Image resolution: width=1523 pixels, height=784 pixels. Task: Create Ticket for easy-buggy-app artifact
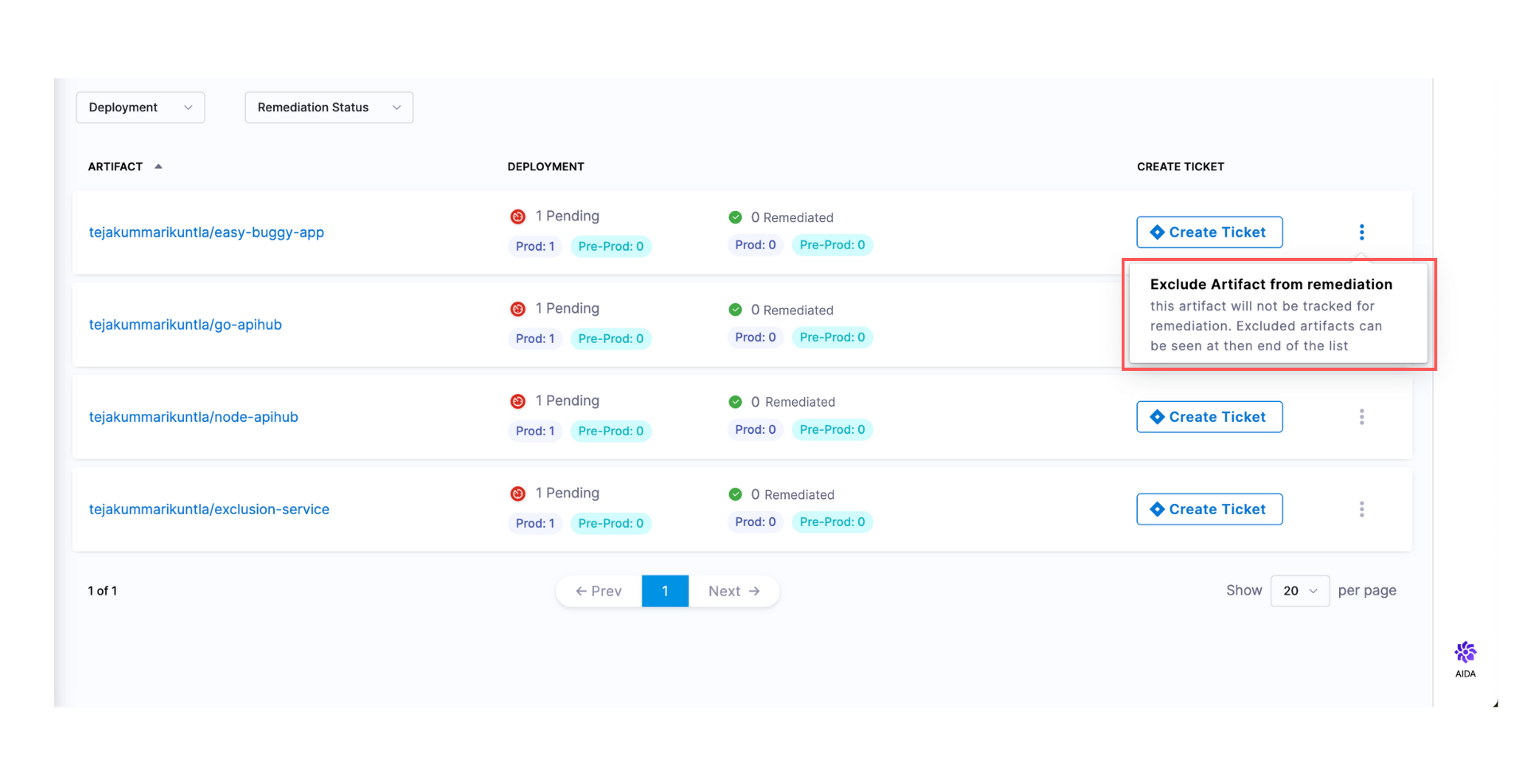coord(1208,232)
